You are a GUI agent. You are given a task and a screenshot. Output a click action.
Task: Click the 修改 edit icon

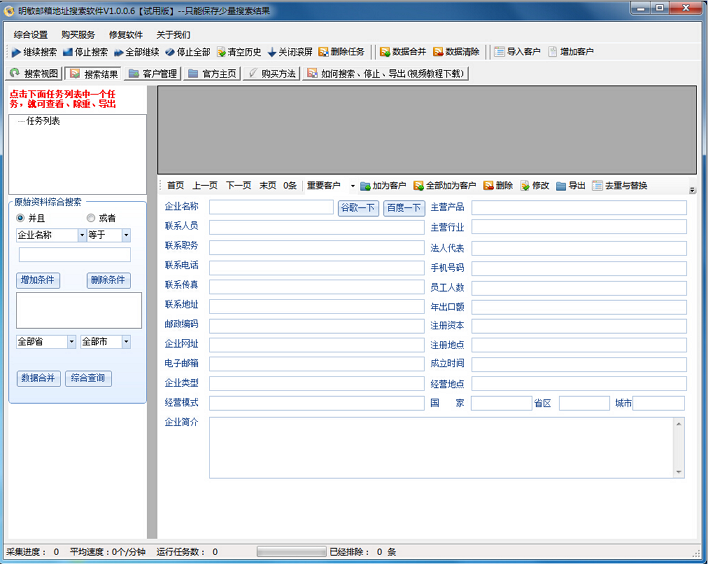coord(525,186)
